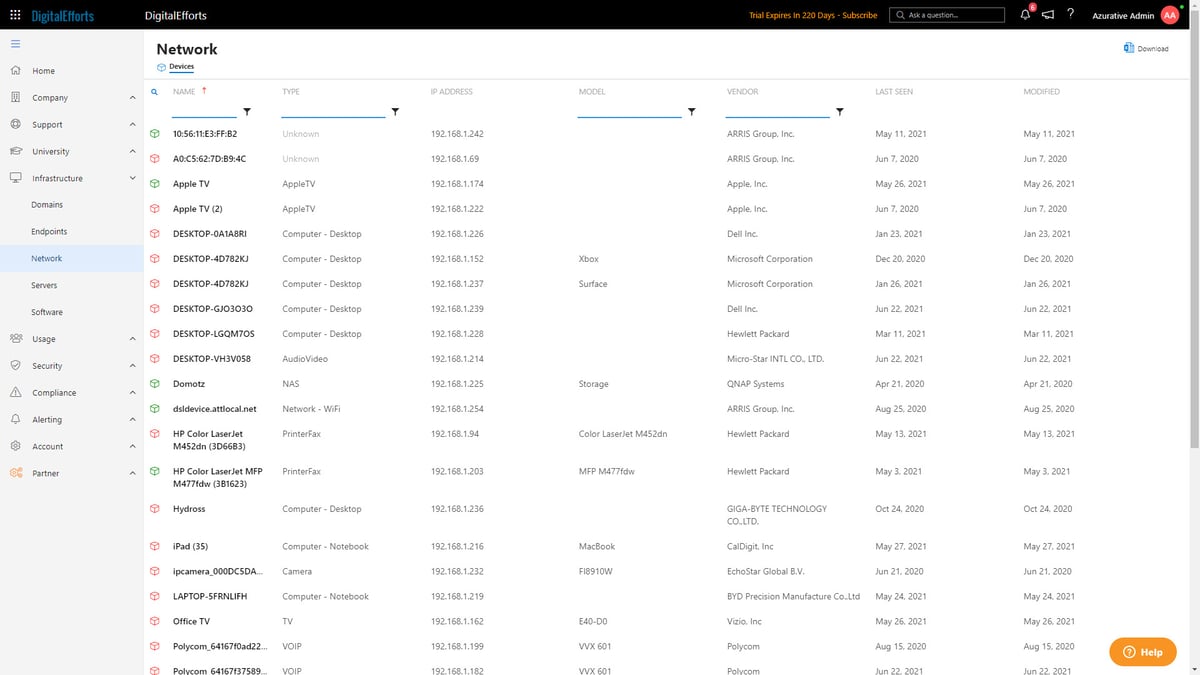Select the Network sidebar item
Screen dimensions: 1200x675
(72, 259)
